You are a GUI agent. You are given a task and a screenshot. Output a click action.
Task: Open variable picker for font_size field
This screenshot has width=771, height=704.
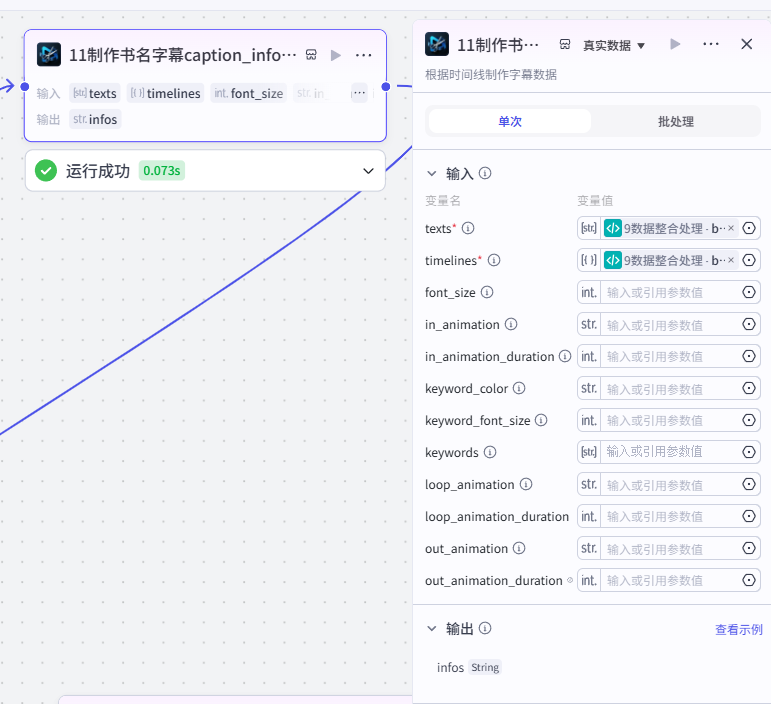pos(748,292)
